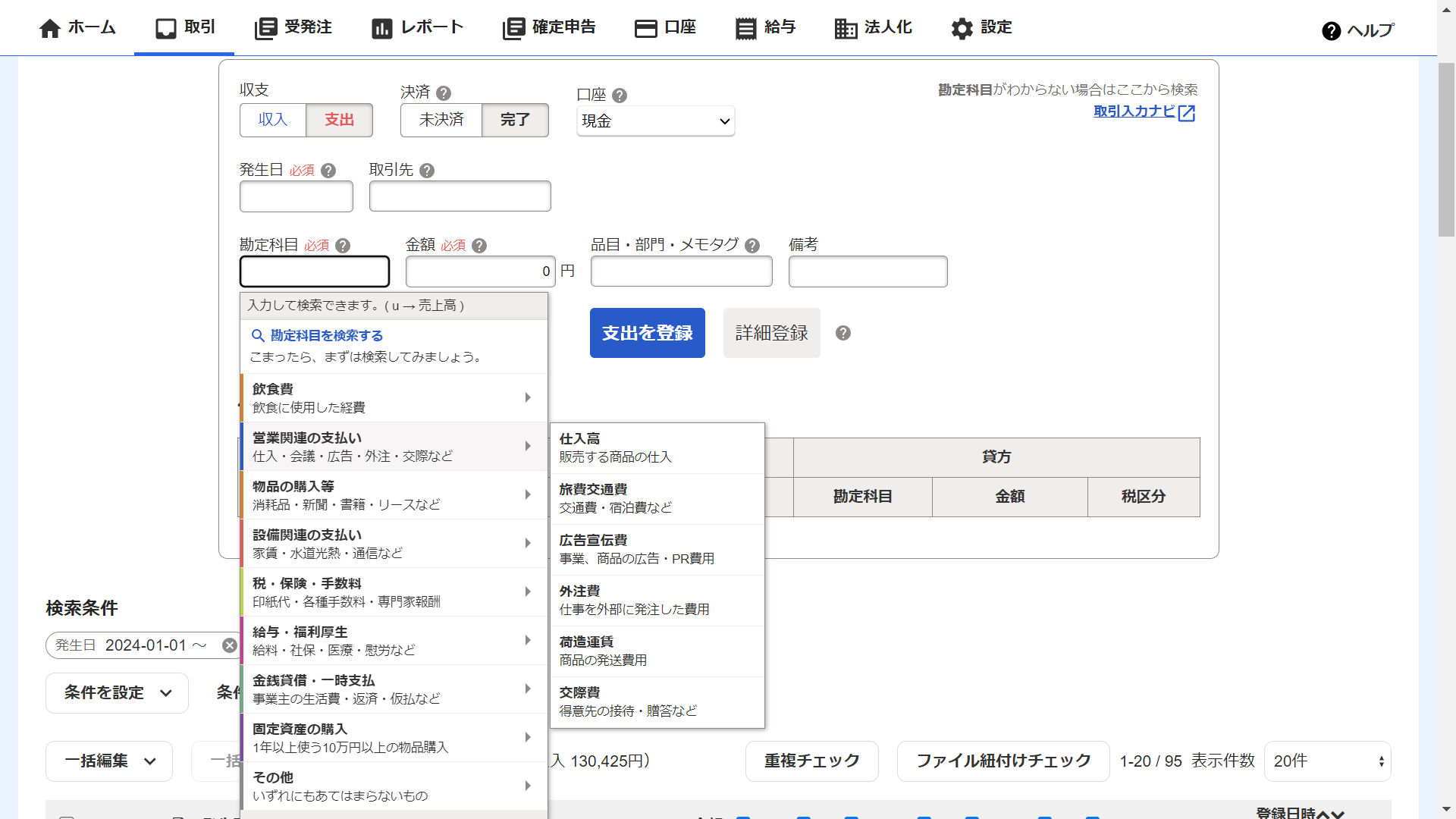Click the page vertical scrollbar thumb
Viewport: 1456px width, 819px height.
[1447, 150]
